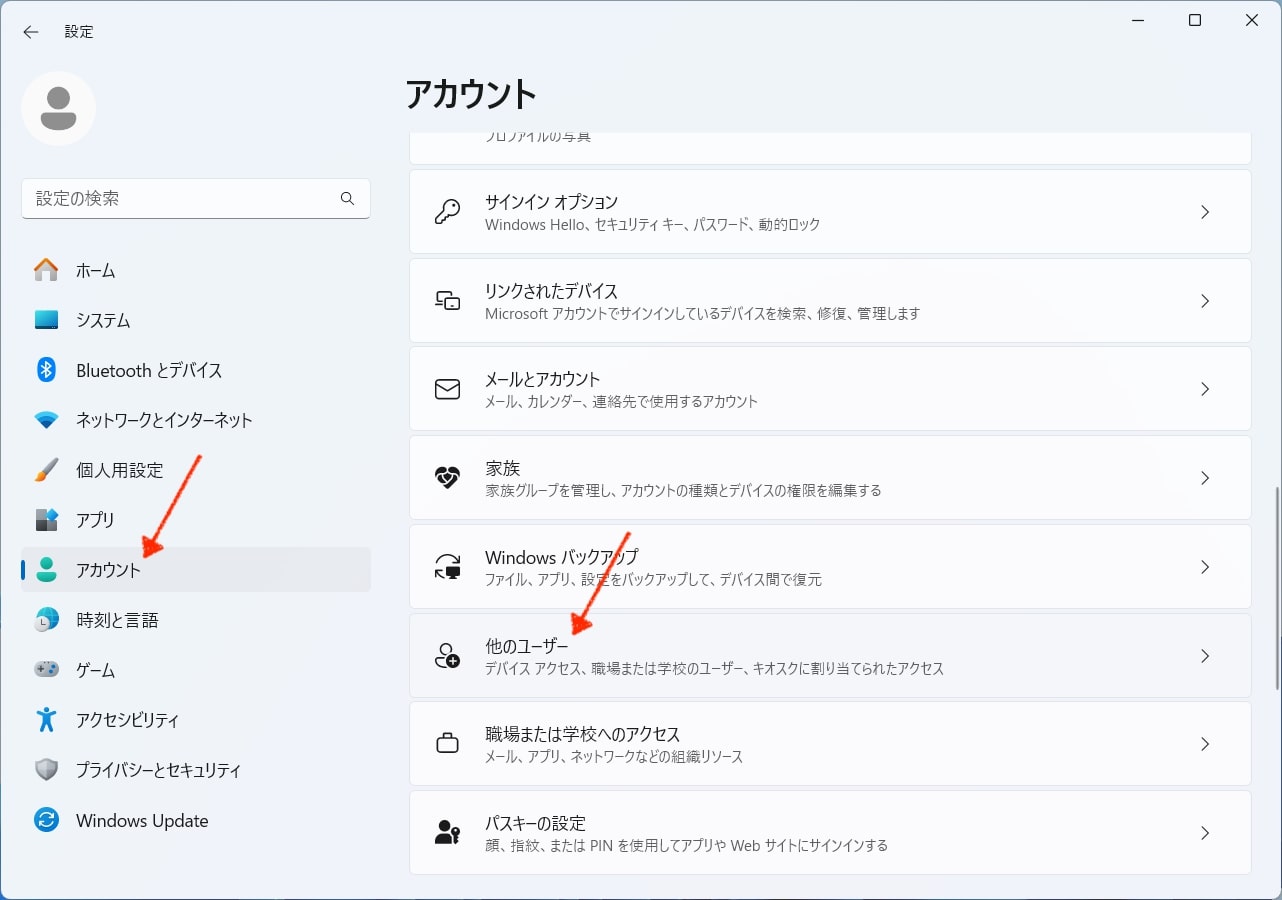Click the briefcase icon for 職場または学校
Viewport: 1282px width, 900px height.
point(447,744)
